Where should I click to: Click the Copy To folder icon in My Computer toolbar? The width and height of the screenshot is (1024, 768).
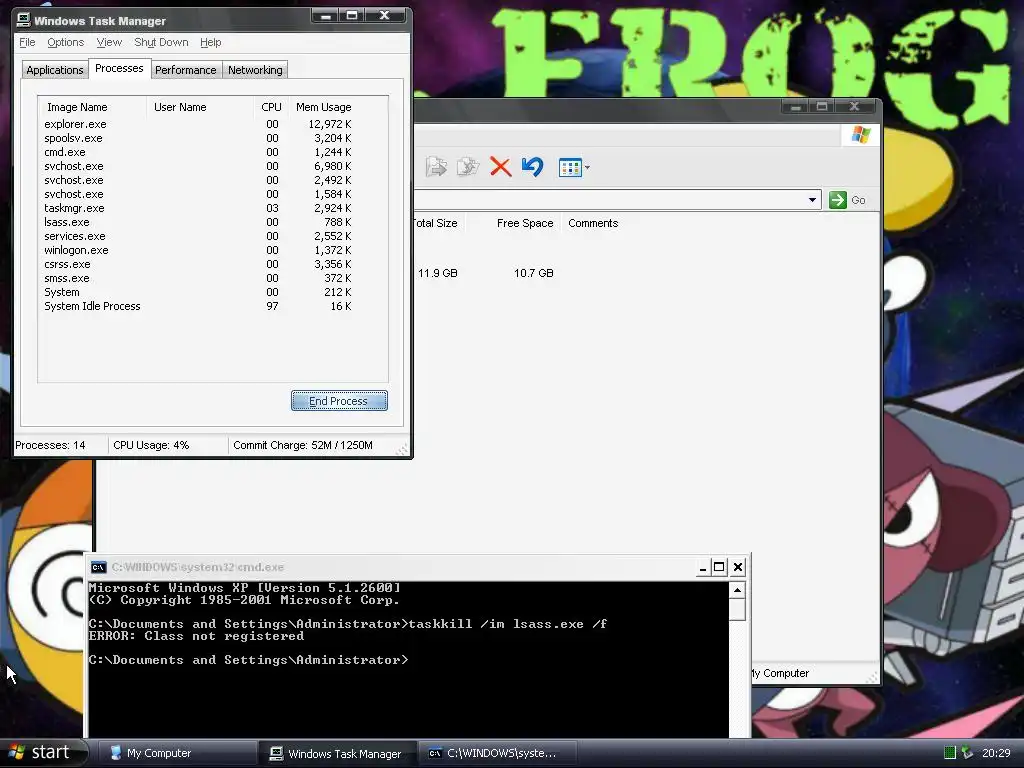pyautogui.click(x=468, y=167)
